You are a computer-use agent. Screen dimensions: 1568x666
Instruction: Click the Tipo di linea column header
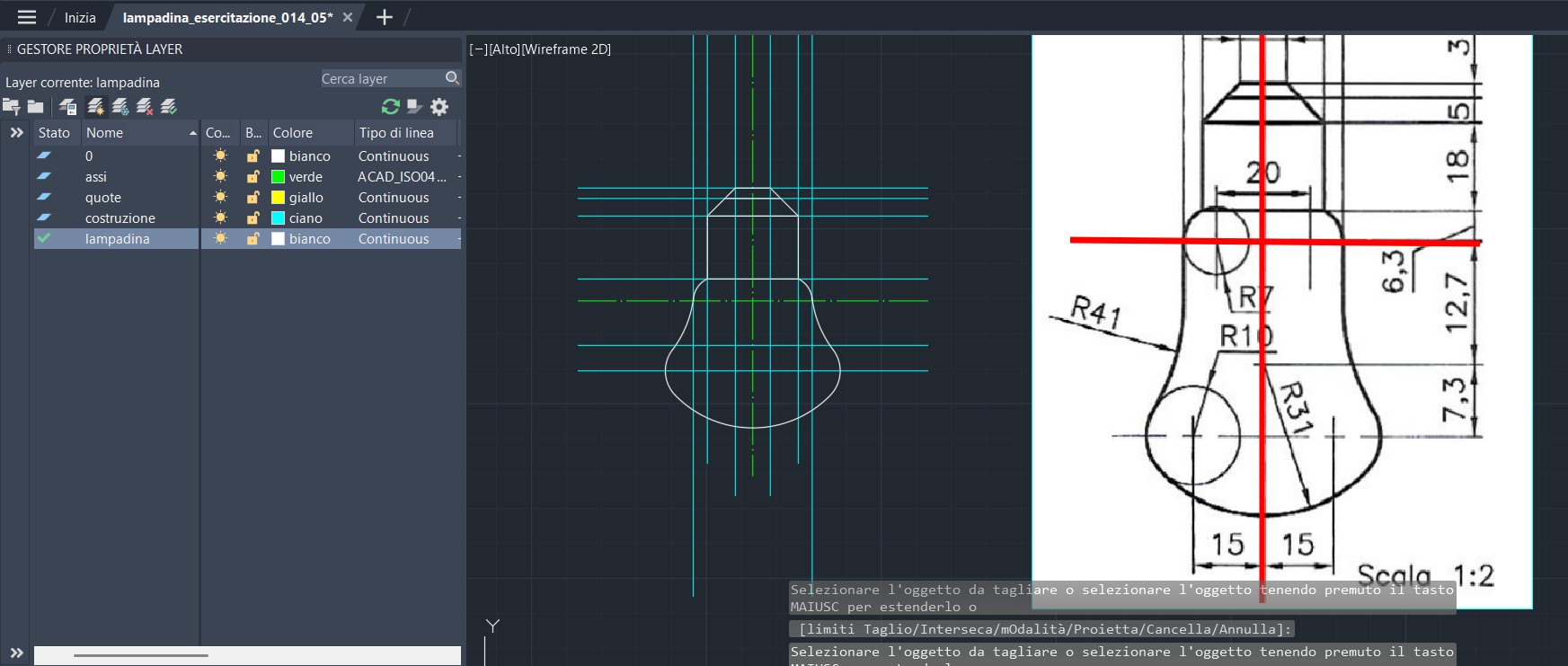pyautogui.click(x=406, y=132)
